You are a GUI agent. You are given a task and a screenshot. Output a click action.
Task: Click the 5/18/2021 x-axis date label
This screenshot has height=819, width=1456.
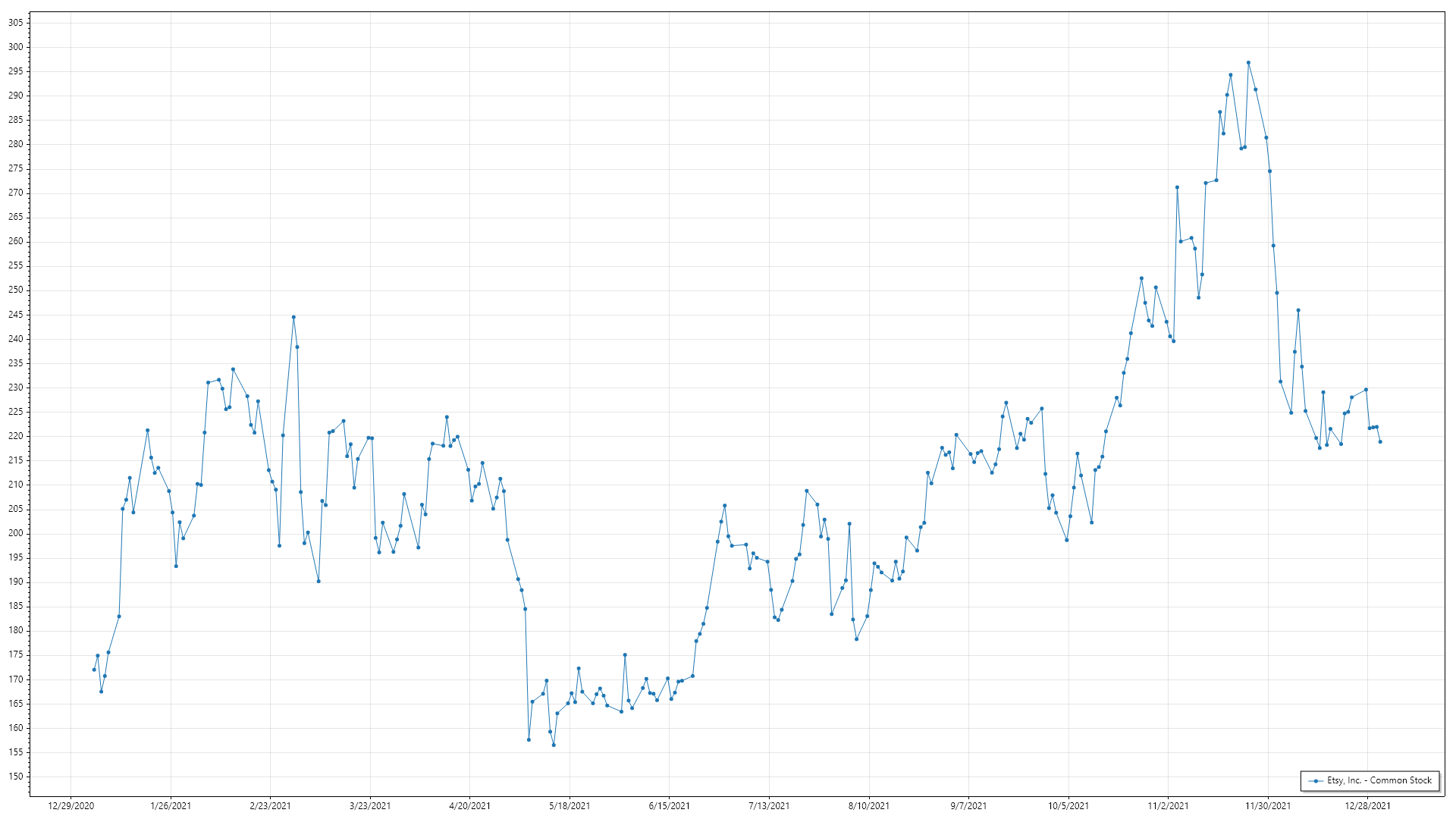click(x=570, y=805)
